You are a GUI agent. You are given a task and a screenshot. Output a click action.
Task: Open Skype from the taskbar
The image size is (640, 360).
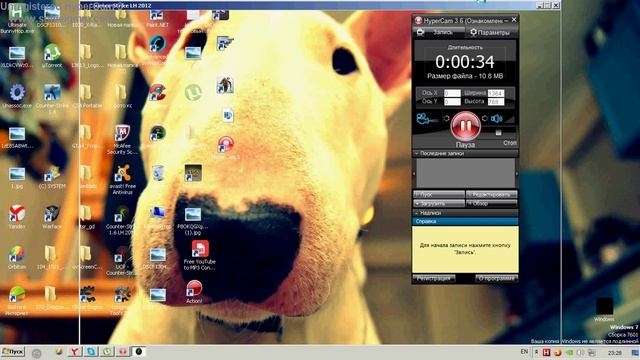(x=91, y=352)
